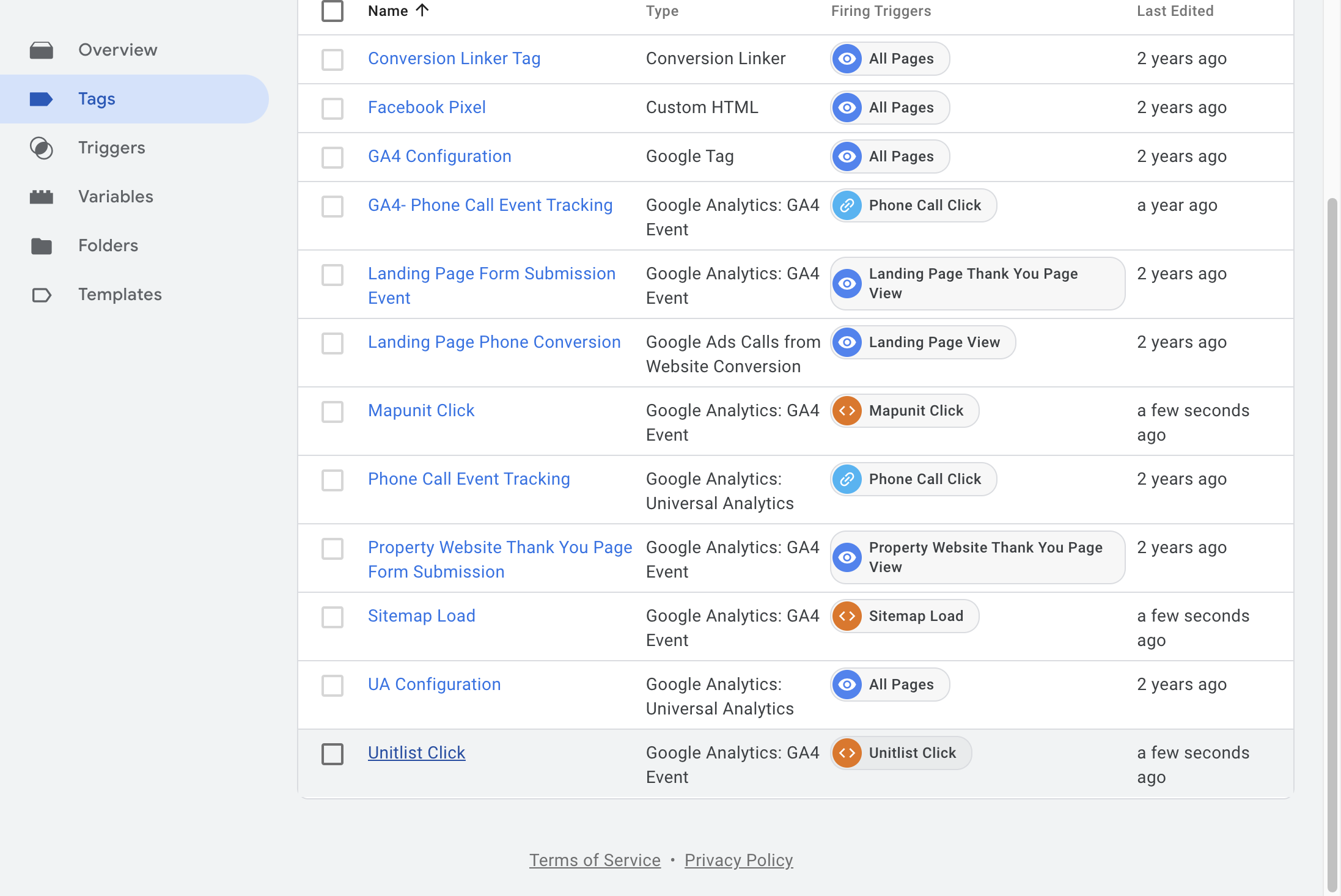This screenshot has width=1341, height=896.
Task: Open Property Website Thank You Page Form Submission tag
Action: [x=500, y=560]
